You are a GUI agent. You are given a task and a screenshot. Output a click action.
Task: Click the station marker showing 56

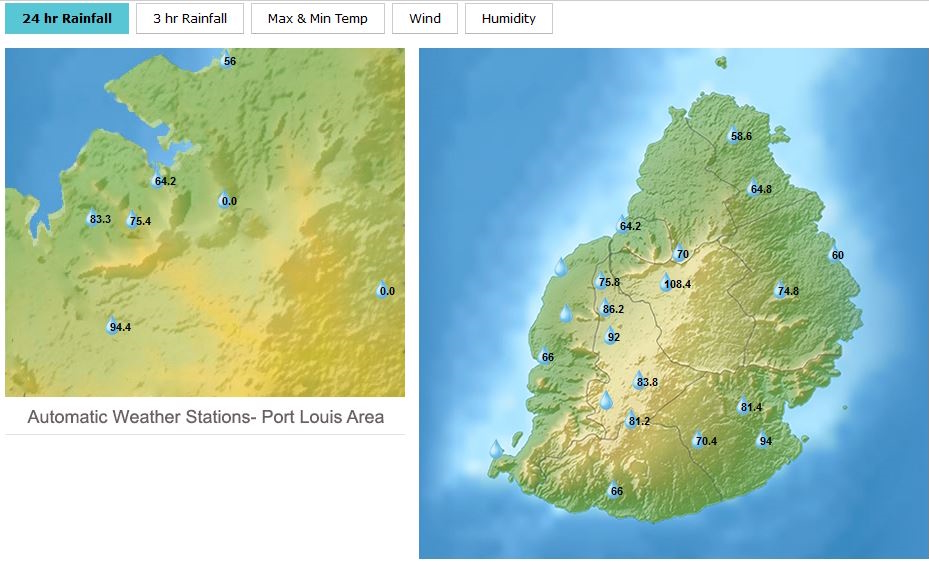point(225,60)
